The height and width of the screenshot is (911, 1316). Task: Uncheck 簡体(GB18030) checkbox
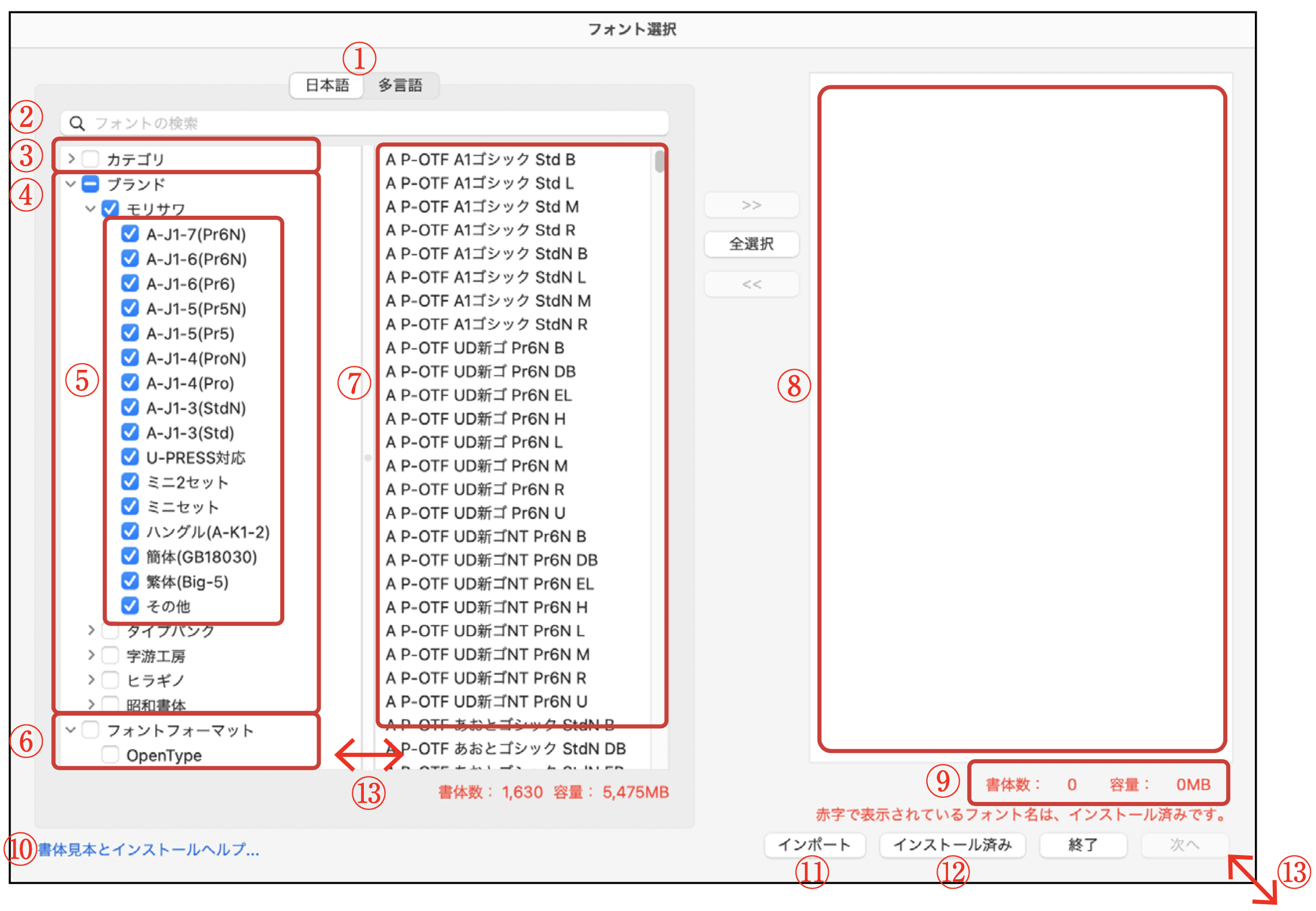coord(130,556)
